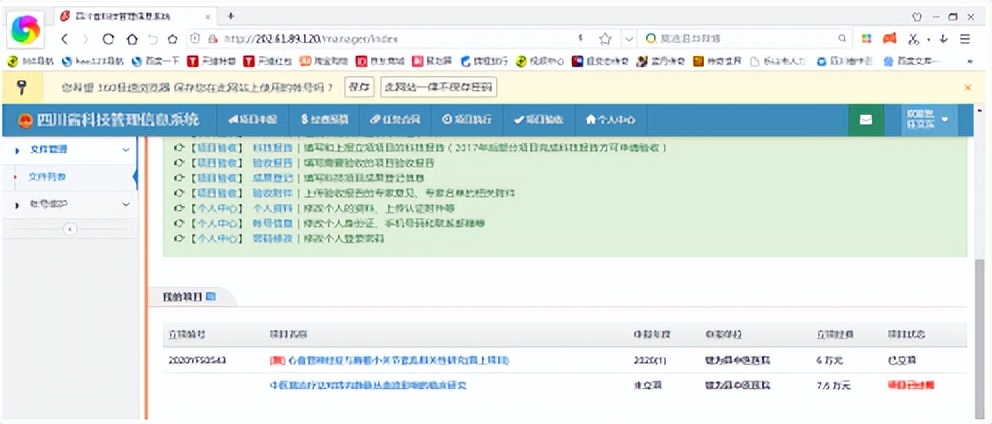Click the pentagon star icon left of address bar
The image size is (992, 424).
[x=172, y=39]
